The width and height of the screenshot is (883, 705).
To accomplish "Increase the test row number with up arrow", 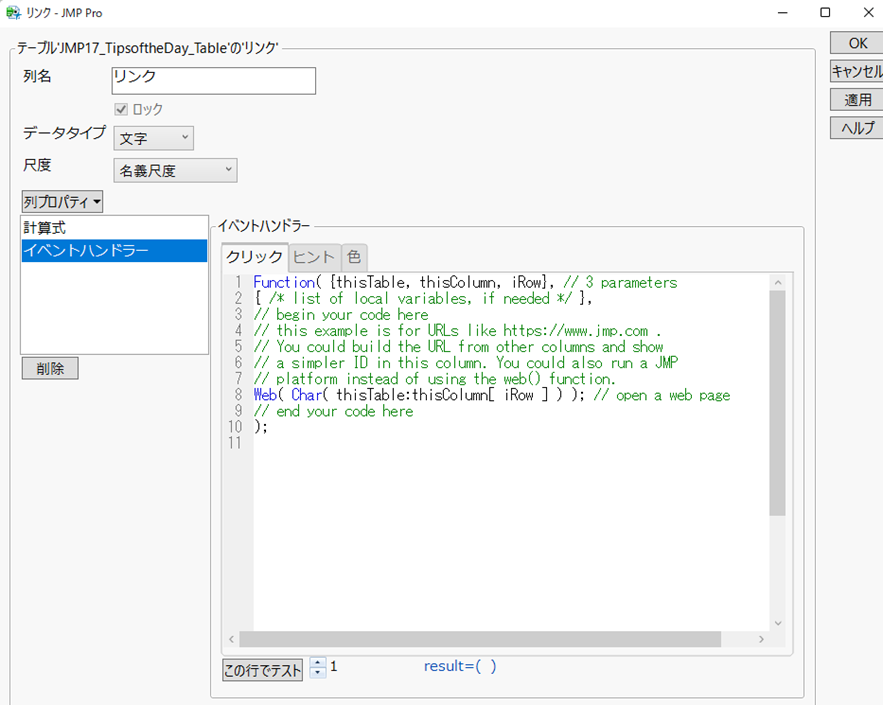I will 318,663.
